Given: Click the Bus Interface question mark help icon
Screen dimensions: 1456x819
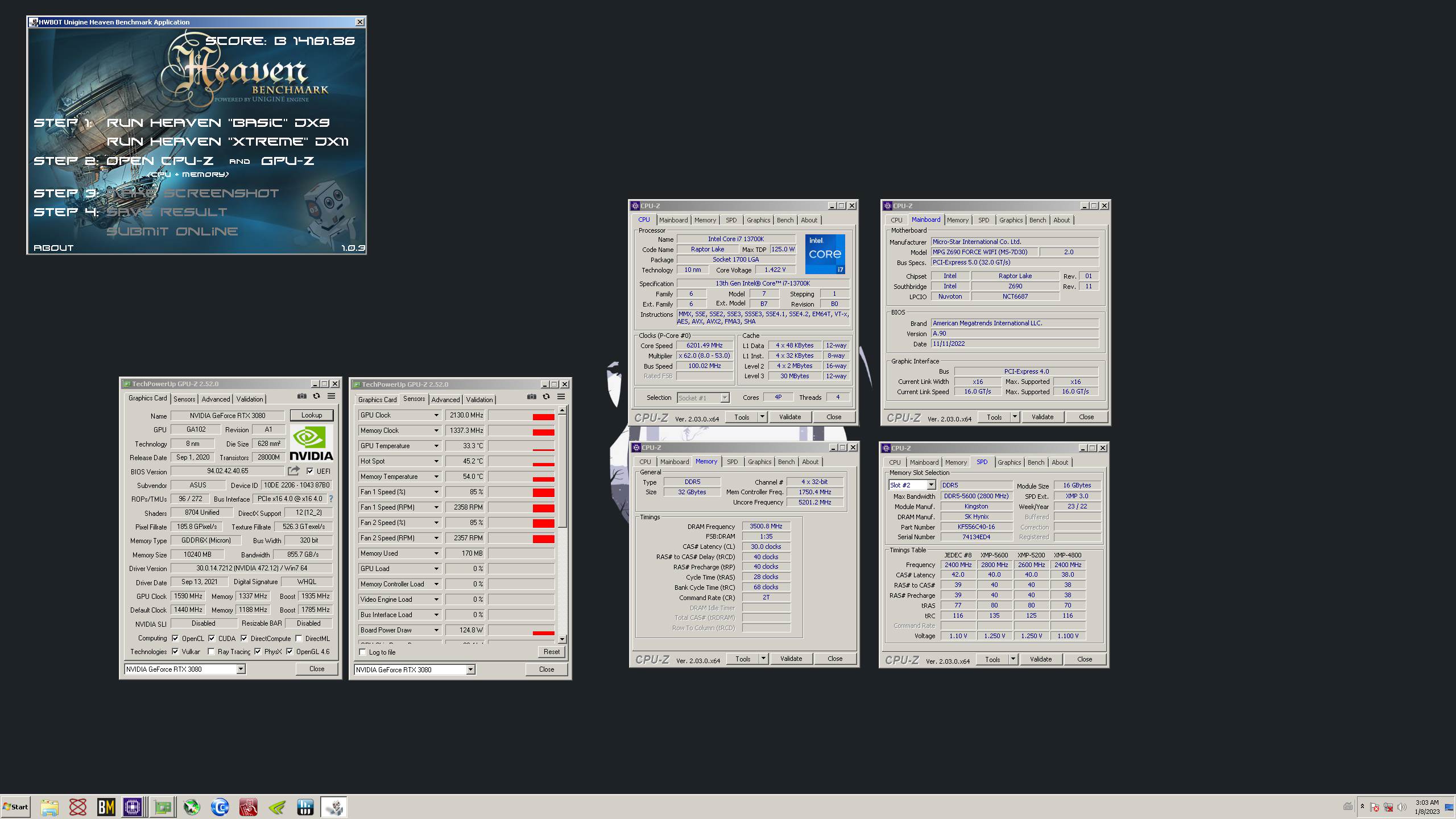Looking at the screenshot, I should tap(331, 499).
